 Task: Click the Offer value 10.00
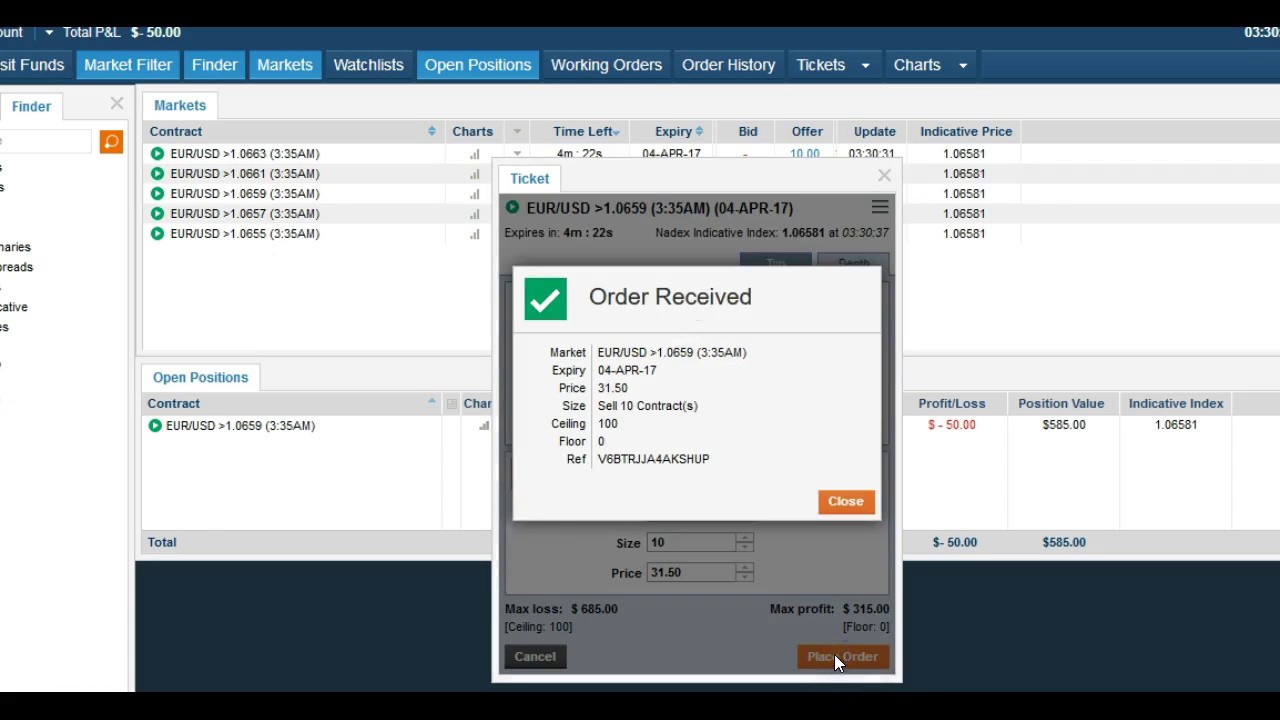[x=804, y=155]
